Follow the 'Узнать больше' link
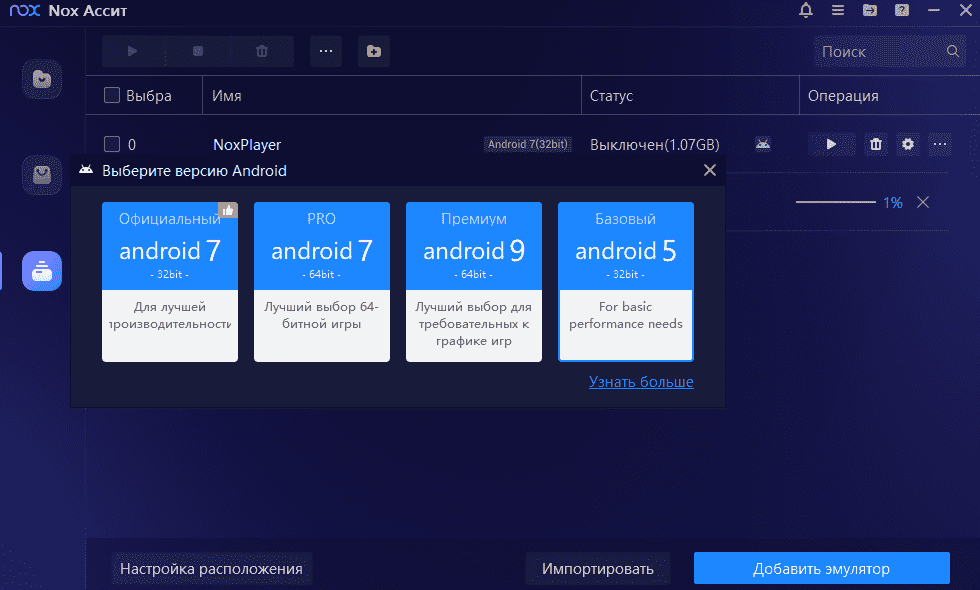Screen dimensions: 980x590 coord(640,382)
